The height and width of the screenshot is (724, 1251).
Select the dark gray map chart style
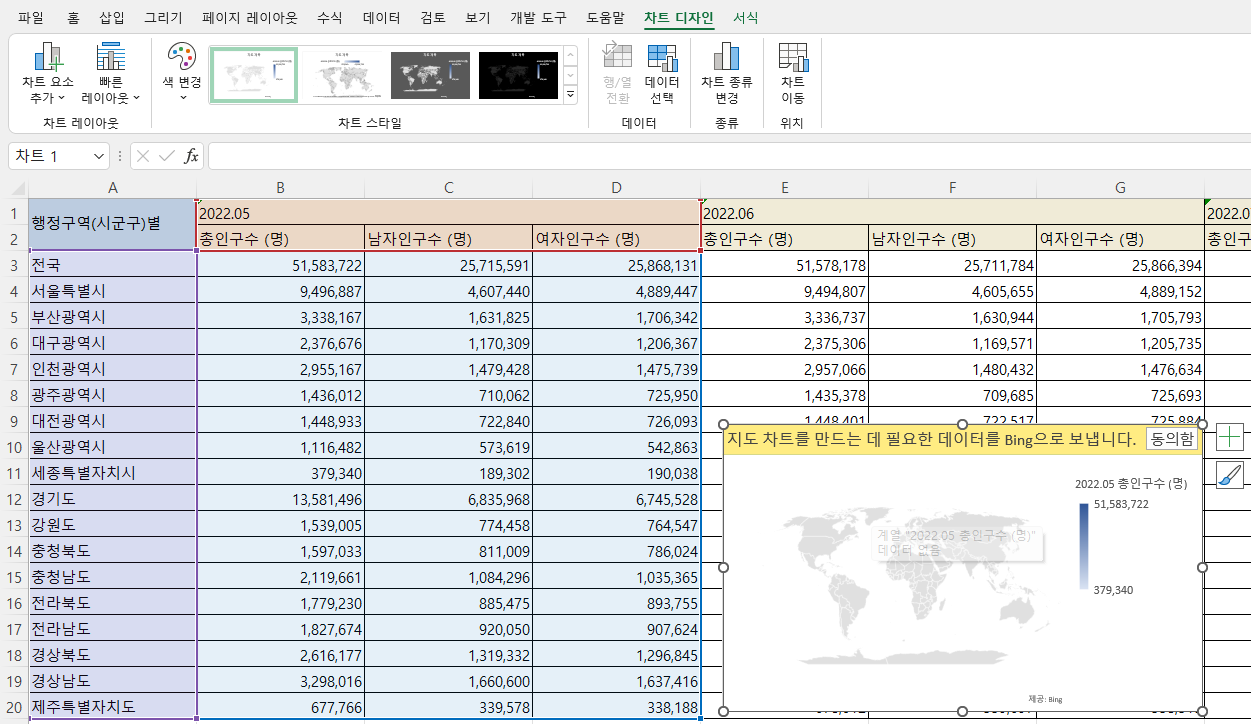[x=430, y=74]
